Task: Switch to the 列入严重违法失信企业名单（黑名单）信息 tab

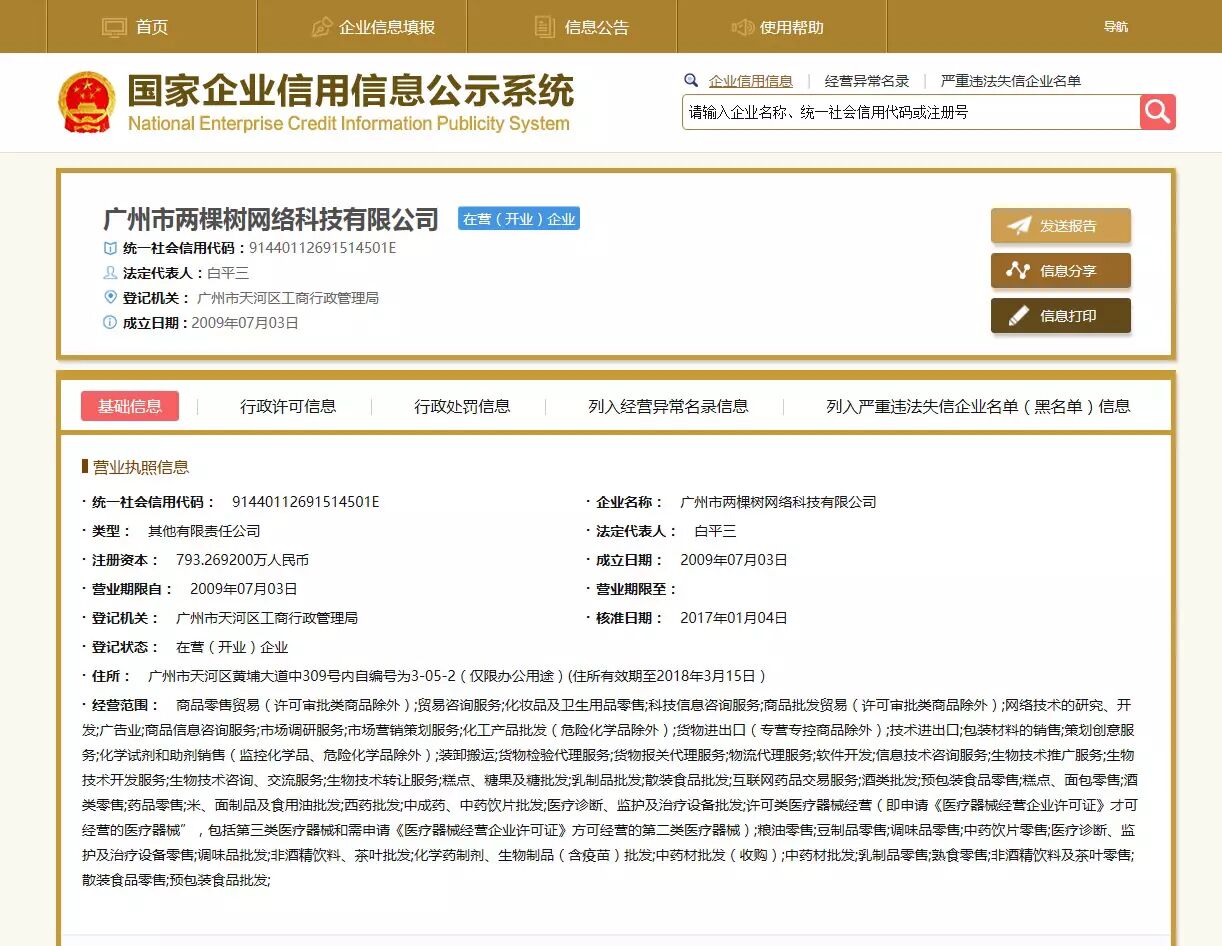Action: pos(978,406)
